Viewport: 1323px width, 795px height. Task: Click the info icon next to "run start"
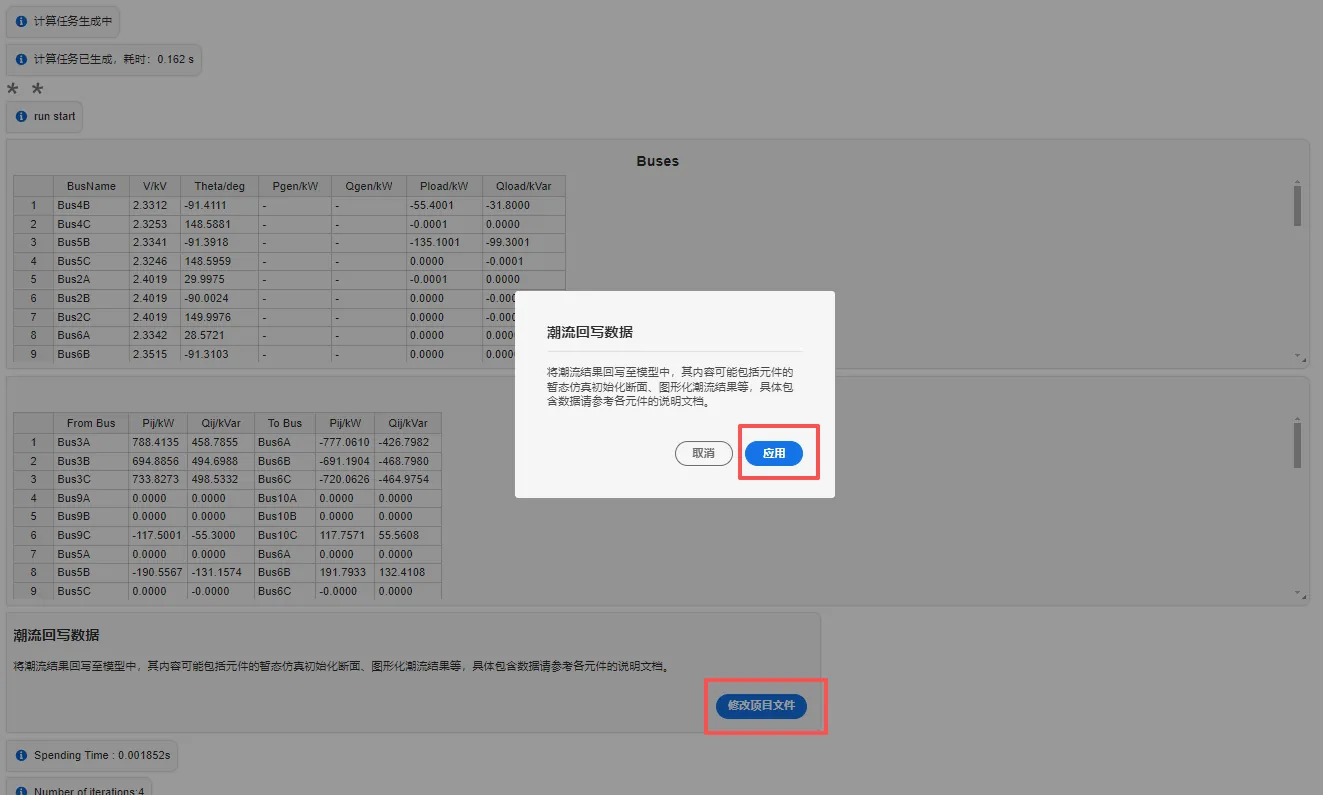click(21, 116)
